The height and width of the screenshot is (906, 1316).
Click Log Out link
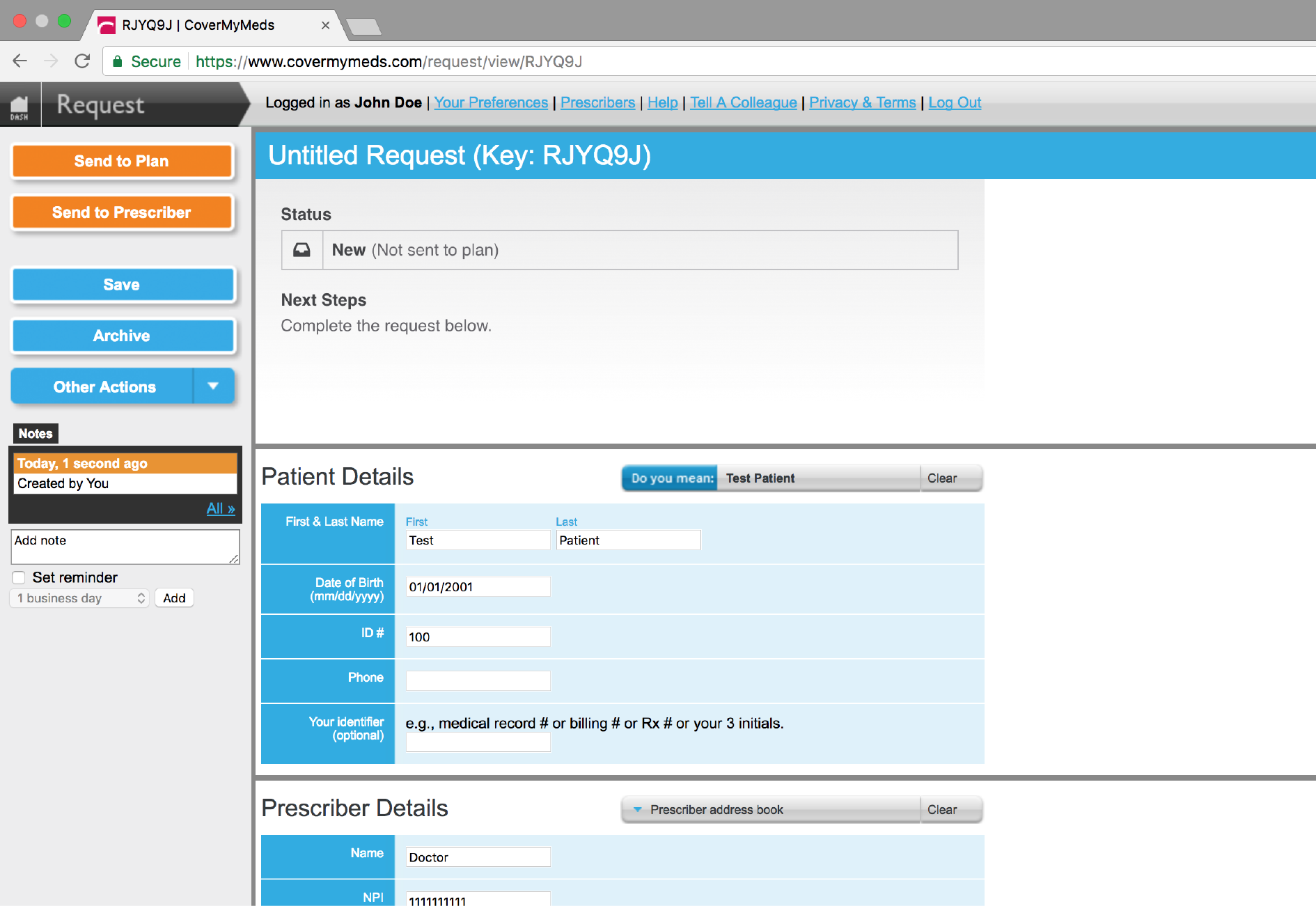click(954, 102)
